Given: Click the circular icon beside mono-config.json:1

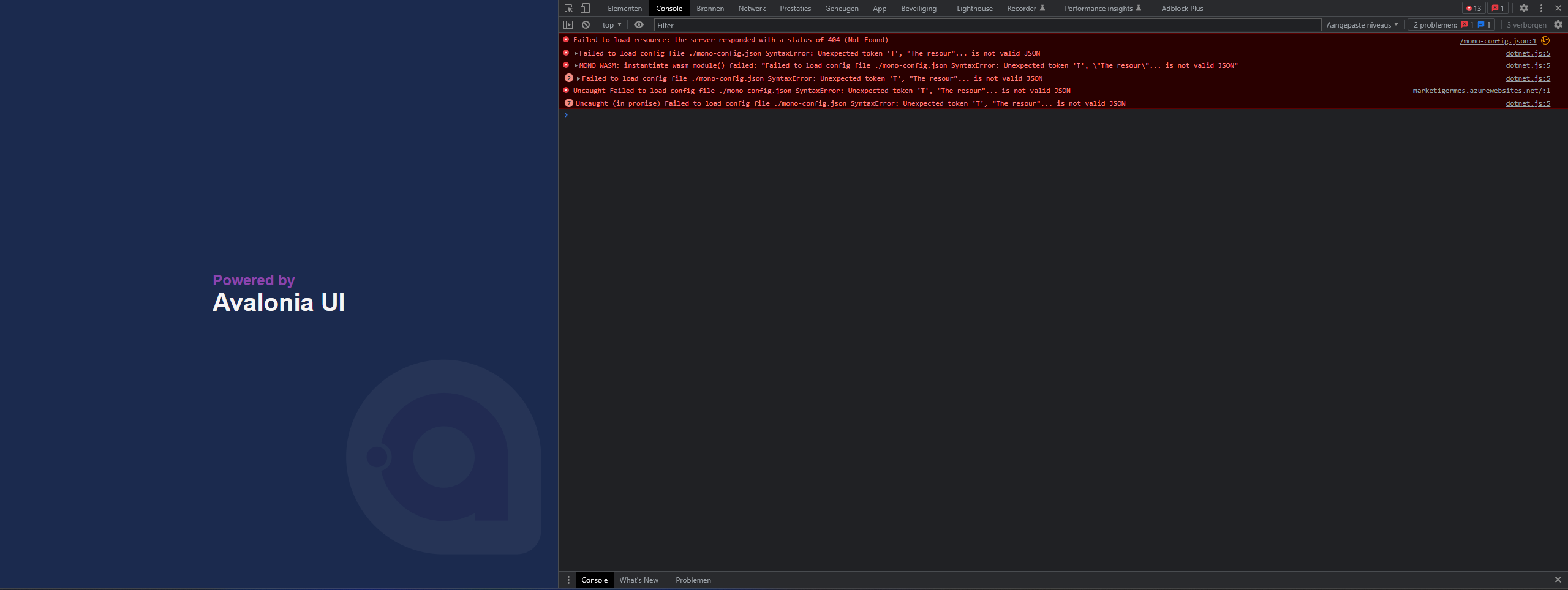Looking at the screenshot, I should tap(1545, 41).
